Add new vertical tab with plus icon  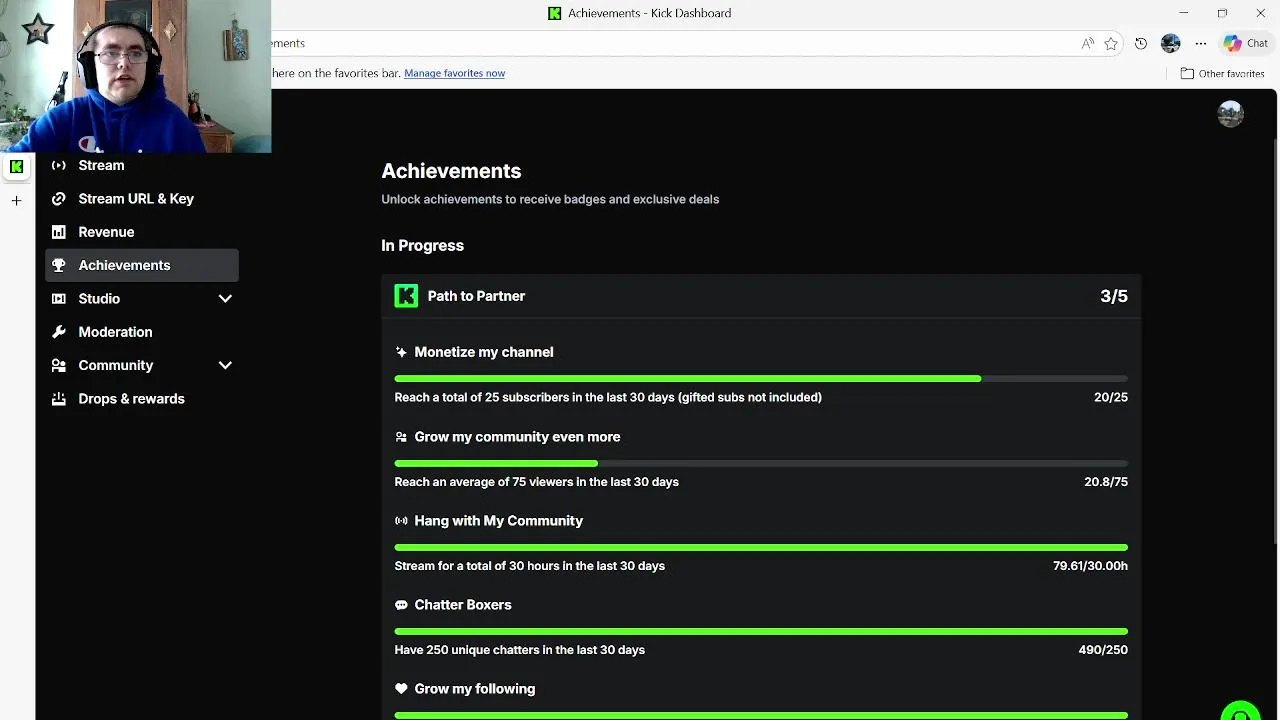[16, 201]
